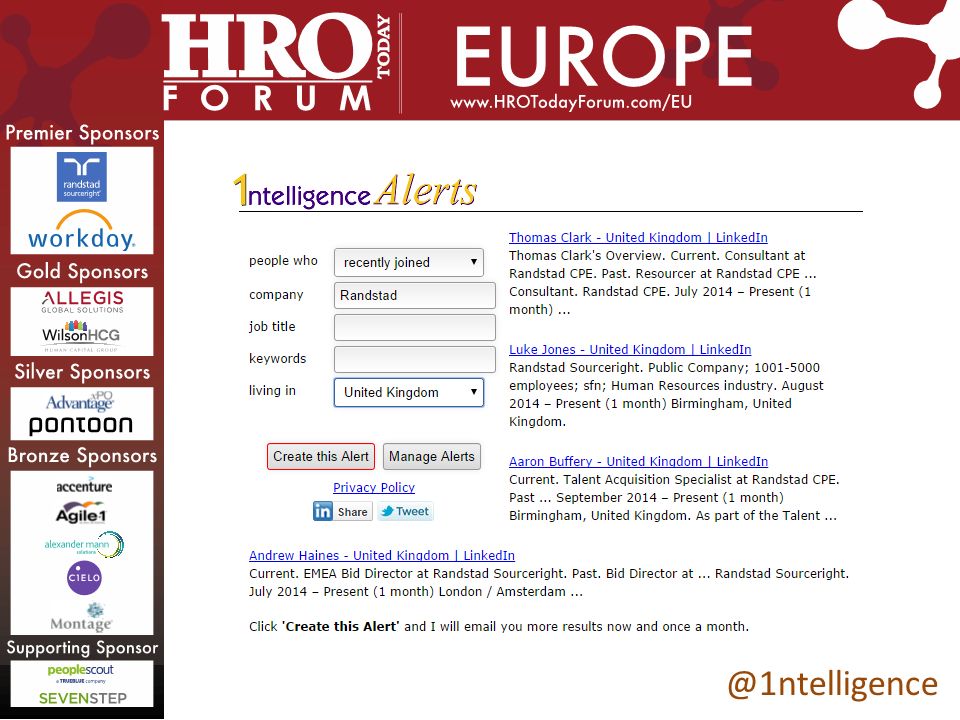Viewport: 960px width, 720px height.
Task: Open Aaron Buffery's LinkedIn result link
Action: click(639, 462)
